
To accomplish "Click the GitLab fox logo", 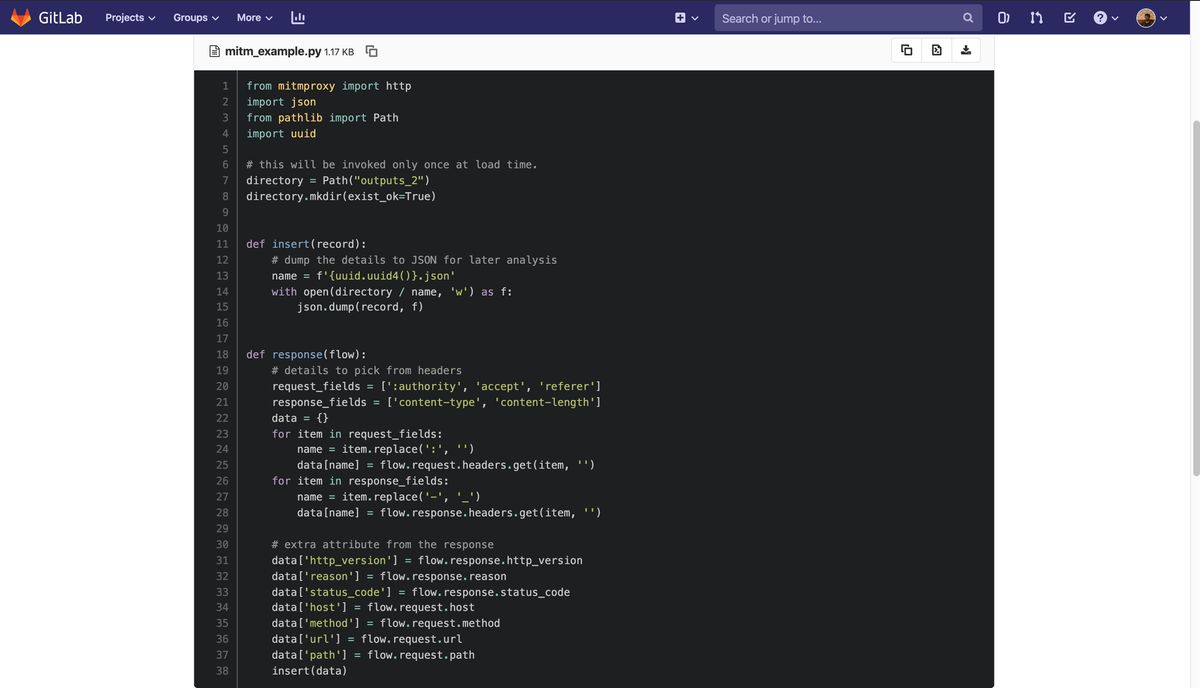I will click(20, 17).
